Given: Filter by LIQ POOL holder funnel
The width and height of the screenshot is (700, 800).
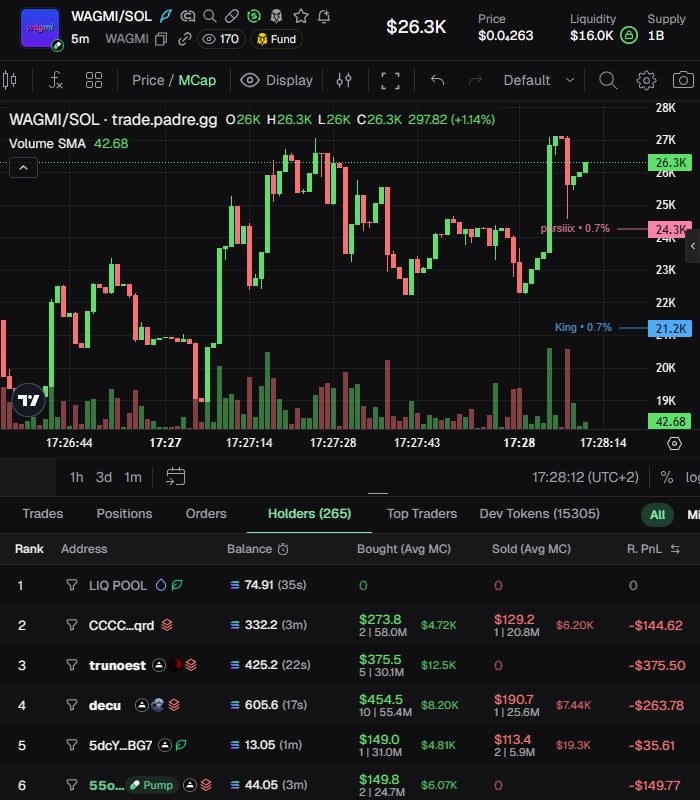Looking at the screenshot, I should point(72,585).
